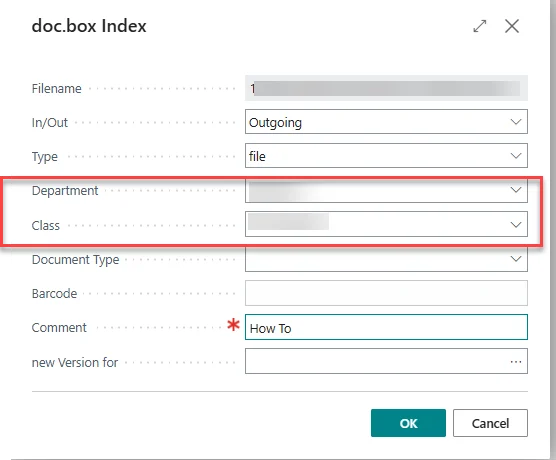556x460 pixels.
Task: Expand the doc.box Index dialog
Action: (480, 26)
